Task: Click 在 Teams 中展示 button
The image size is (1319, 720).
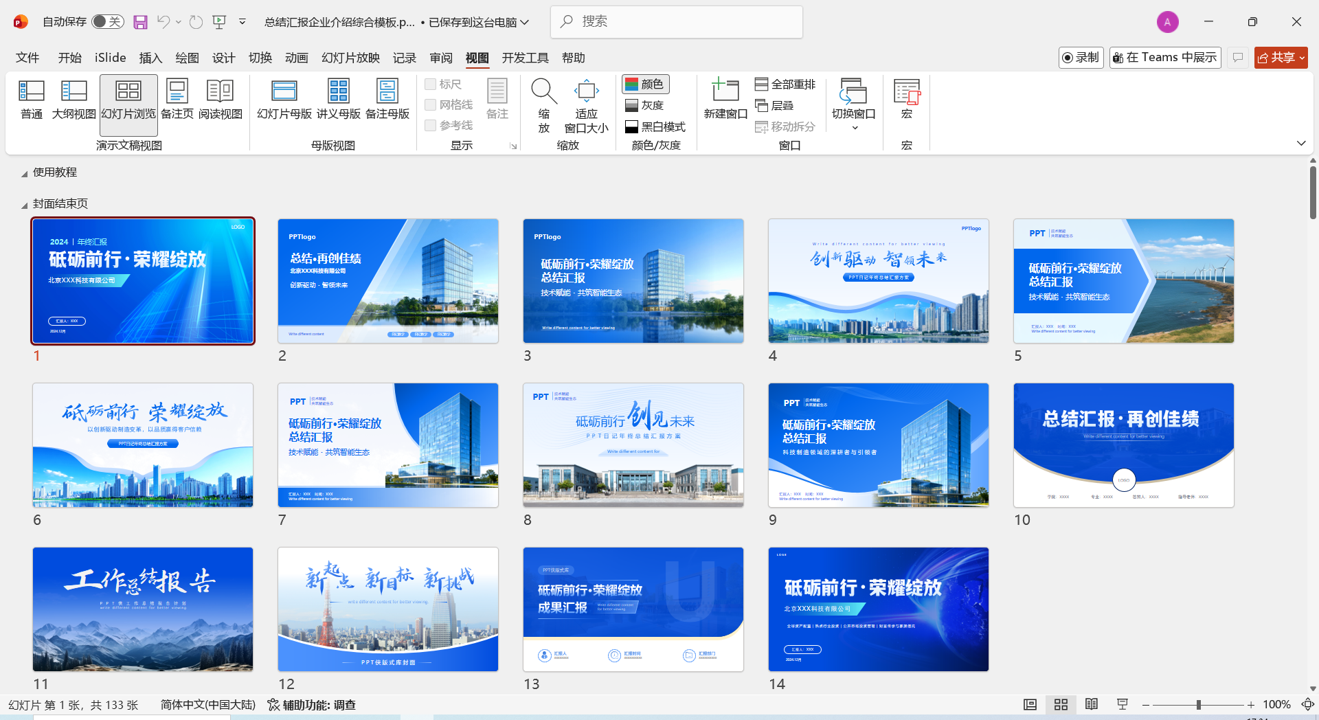Action: [1165, 58]
